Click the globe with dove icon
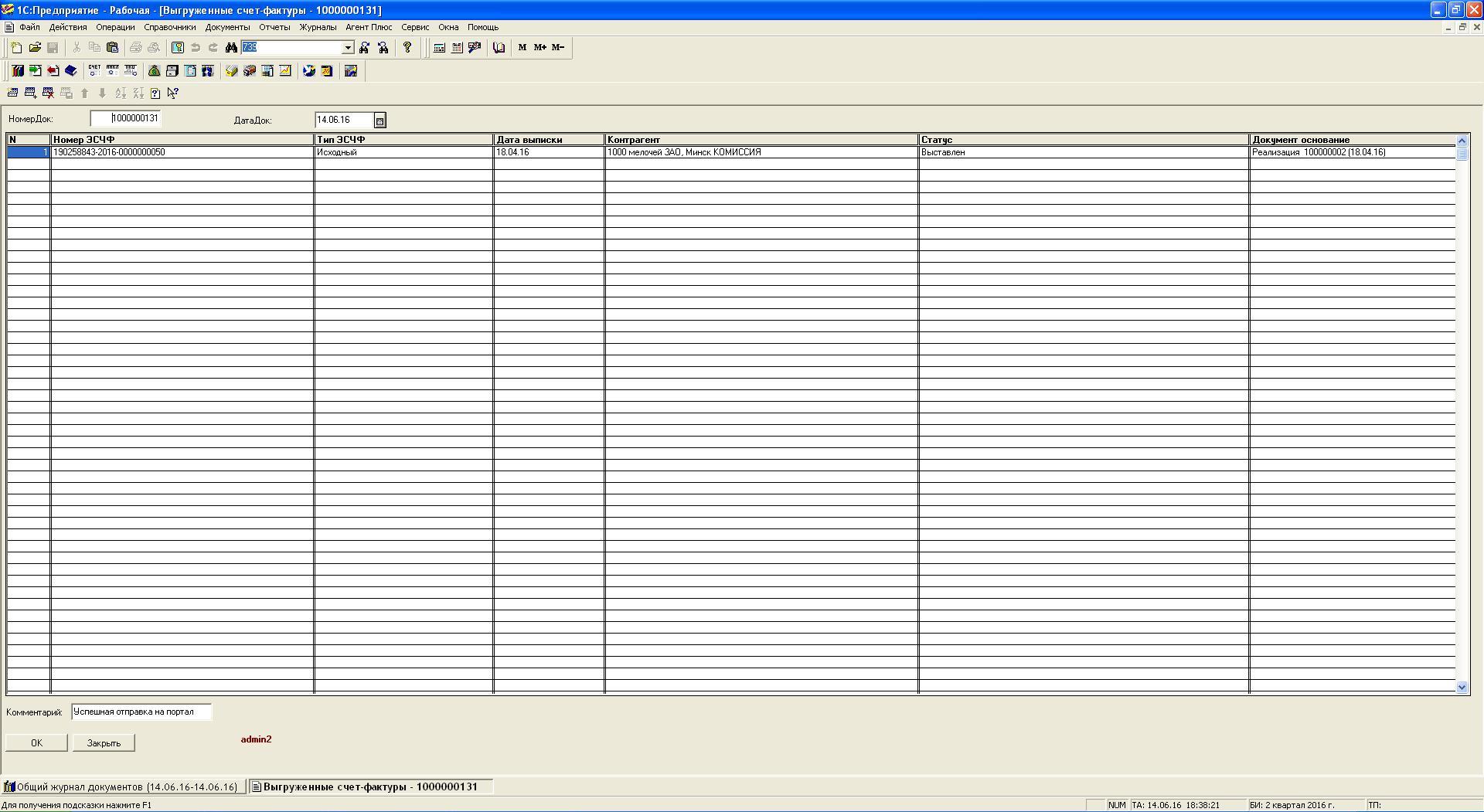This screenshot has width=1484, height=812. tap(308, 71)
